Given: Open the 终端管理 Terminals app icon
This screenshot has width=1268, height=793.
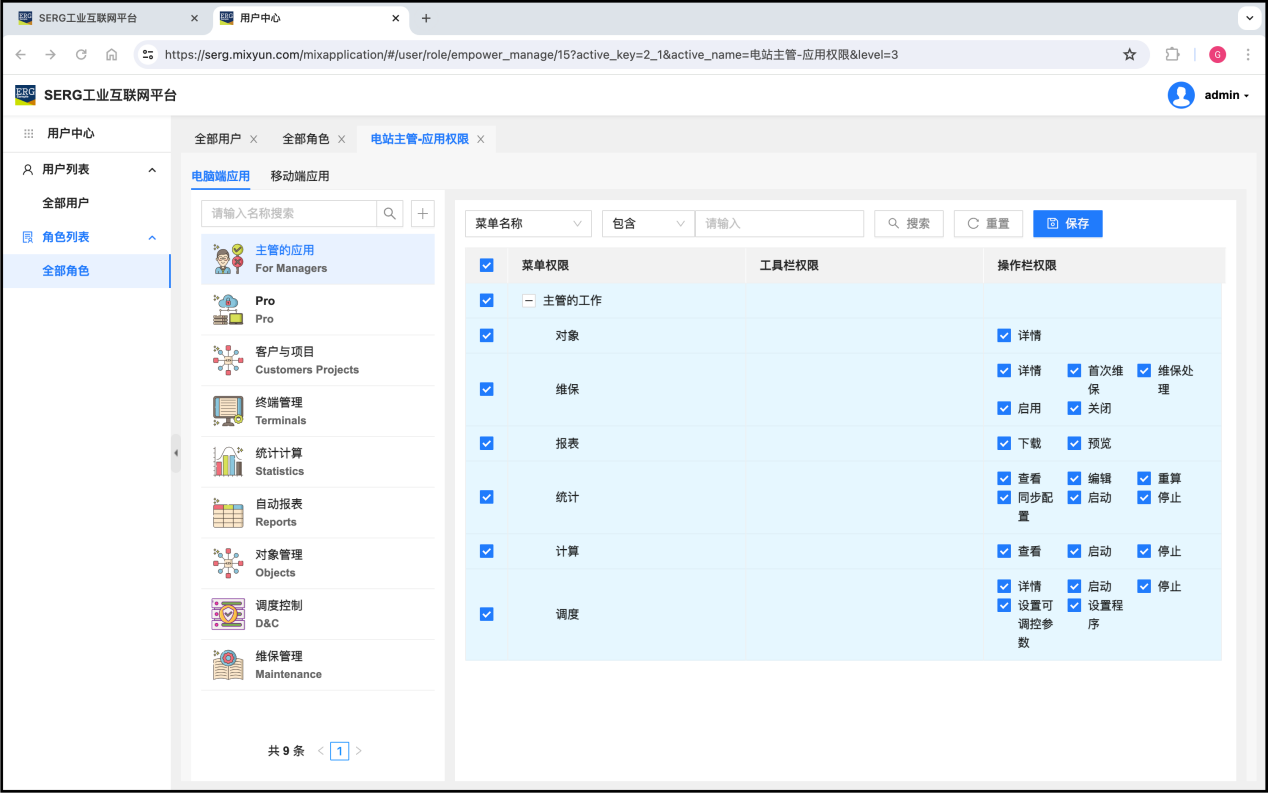Looking at the screenshot, I should tap(228, 411).
